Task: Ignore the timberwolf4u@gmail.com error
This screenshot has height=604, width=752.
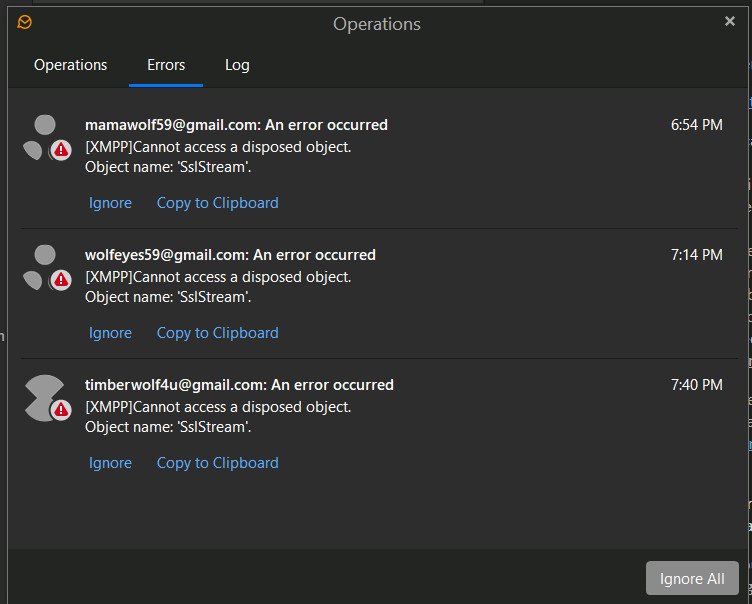Action: pos(110,463)
